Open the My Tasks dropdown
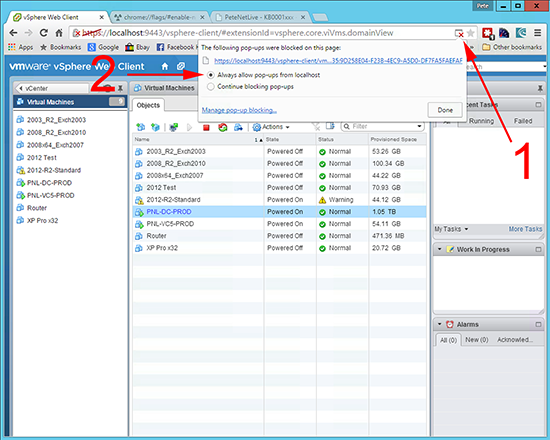550x440 pixels. coord(451,229)
